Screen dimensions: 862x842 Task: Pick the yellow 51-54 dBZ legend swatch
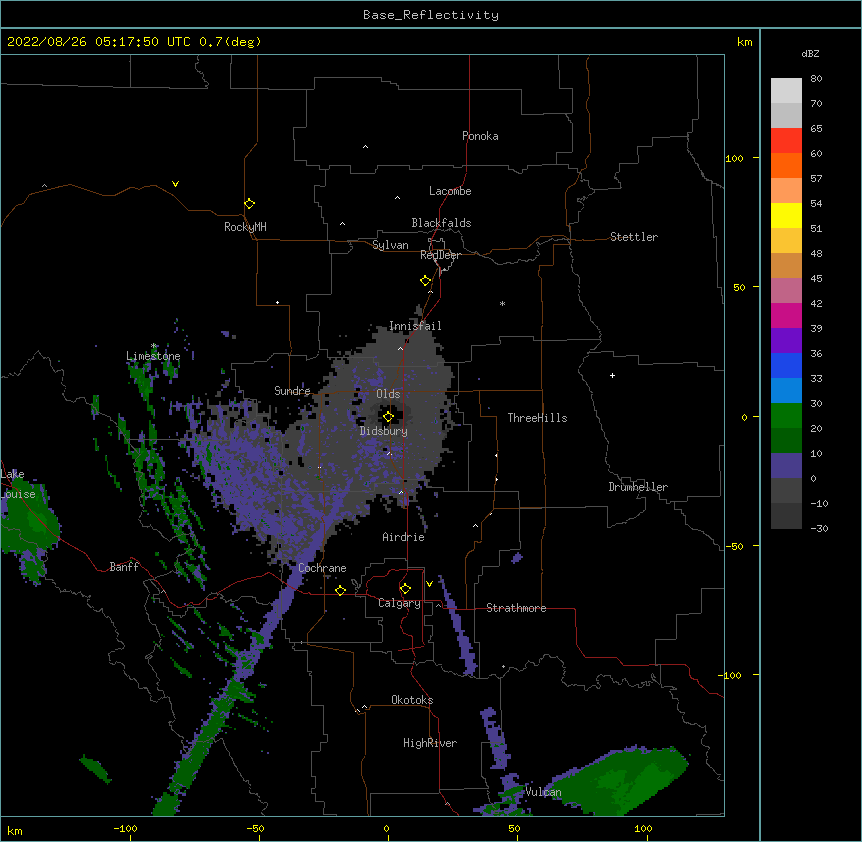pos(786,215)
